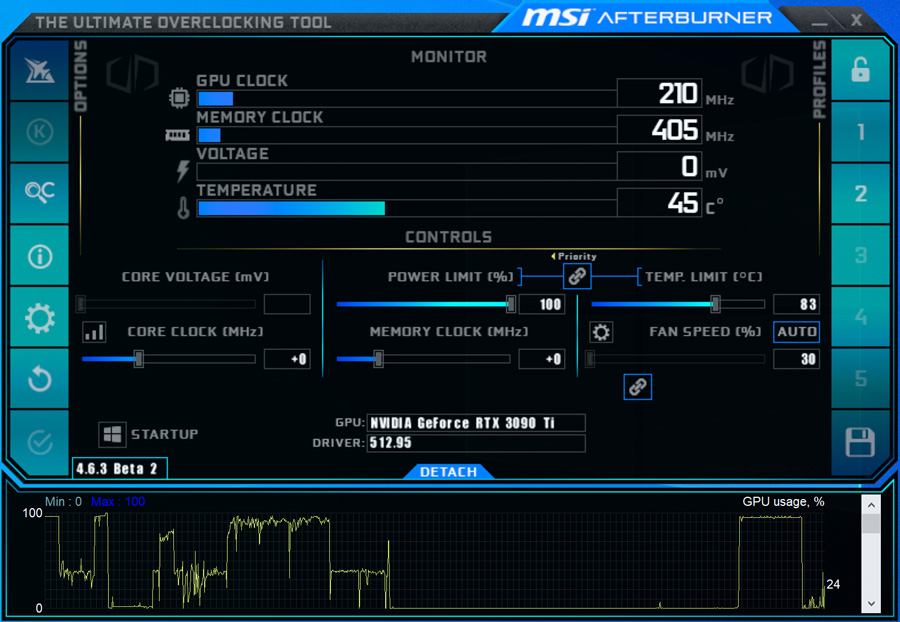
Task: Launch the OC Scanner tool
Action: (x=39, y=193)
